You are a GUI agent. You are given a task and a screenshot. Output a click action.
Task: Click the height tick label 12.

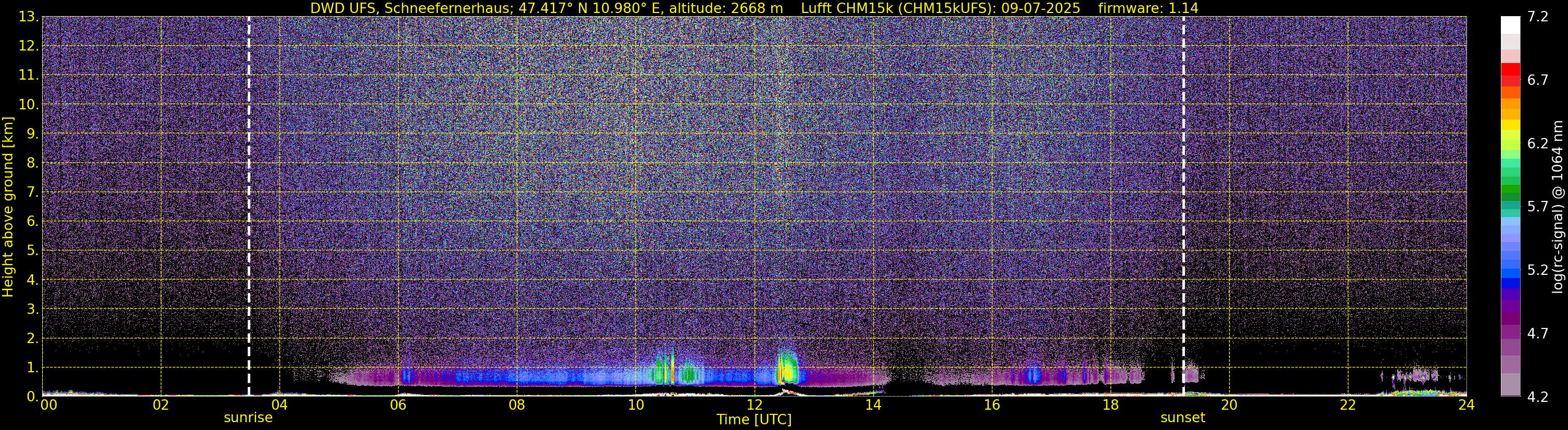tap(28, 46)
